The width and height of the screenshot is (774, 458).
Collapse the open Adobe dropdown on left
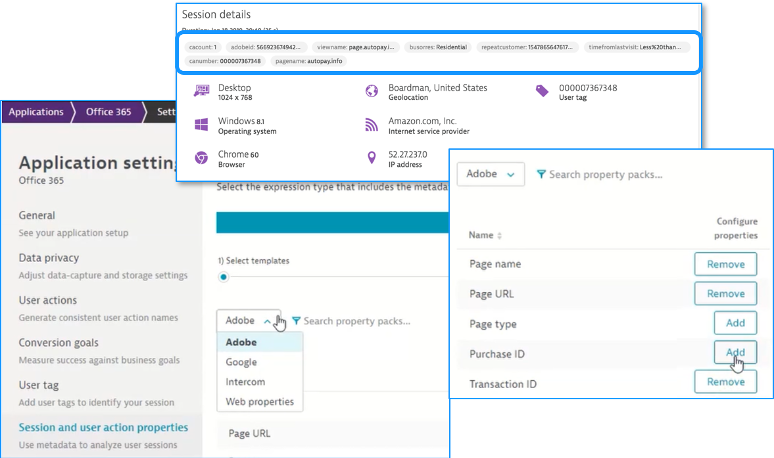pos(248,321)
